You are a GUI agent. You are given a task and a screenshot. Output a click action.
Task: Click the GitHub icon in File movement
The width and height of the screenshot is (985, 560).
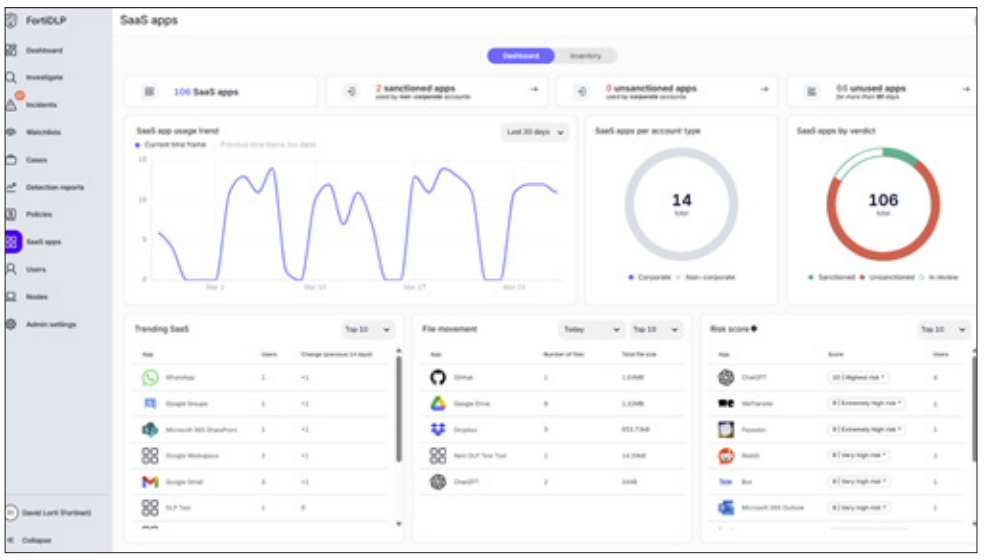tap(437, 377)
